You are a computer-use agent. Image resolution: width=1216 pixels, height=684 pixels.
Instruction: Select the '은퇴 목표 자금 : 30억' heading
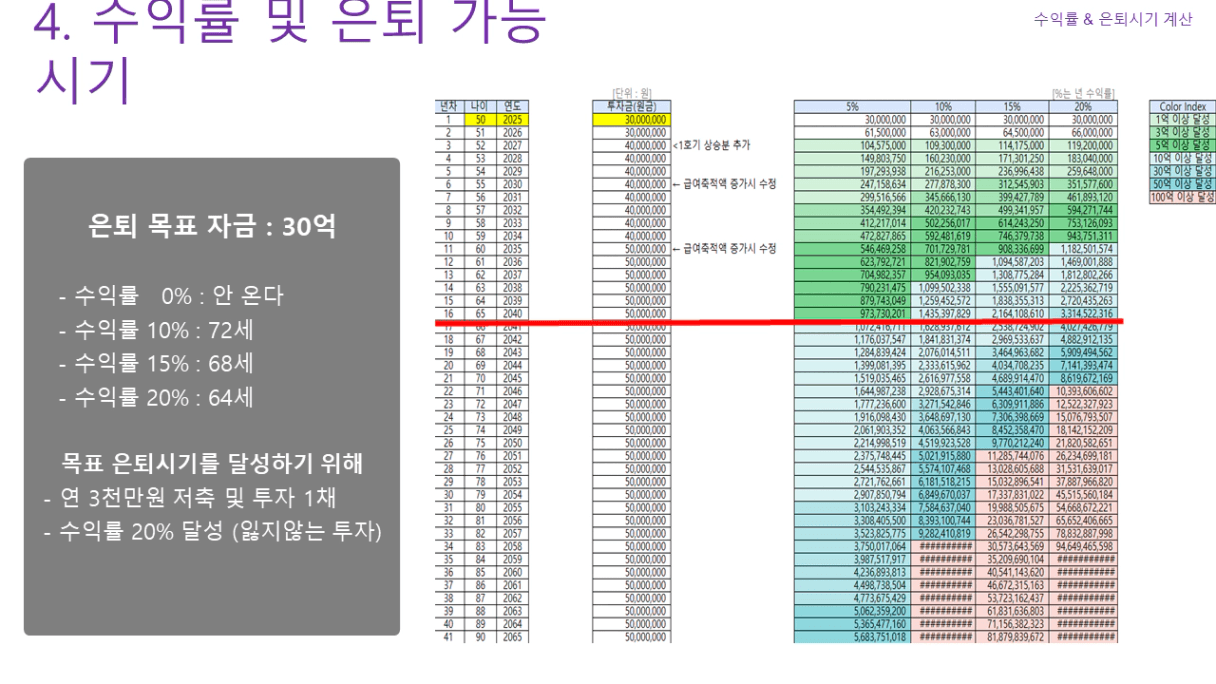pyautogui.click(x=212, y=227)
